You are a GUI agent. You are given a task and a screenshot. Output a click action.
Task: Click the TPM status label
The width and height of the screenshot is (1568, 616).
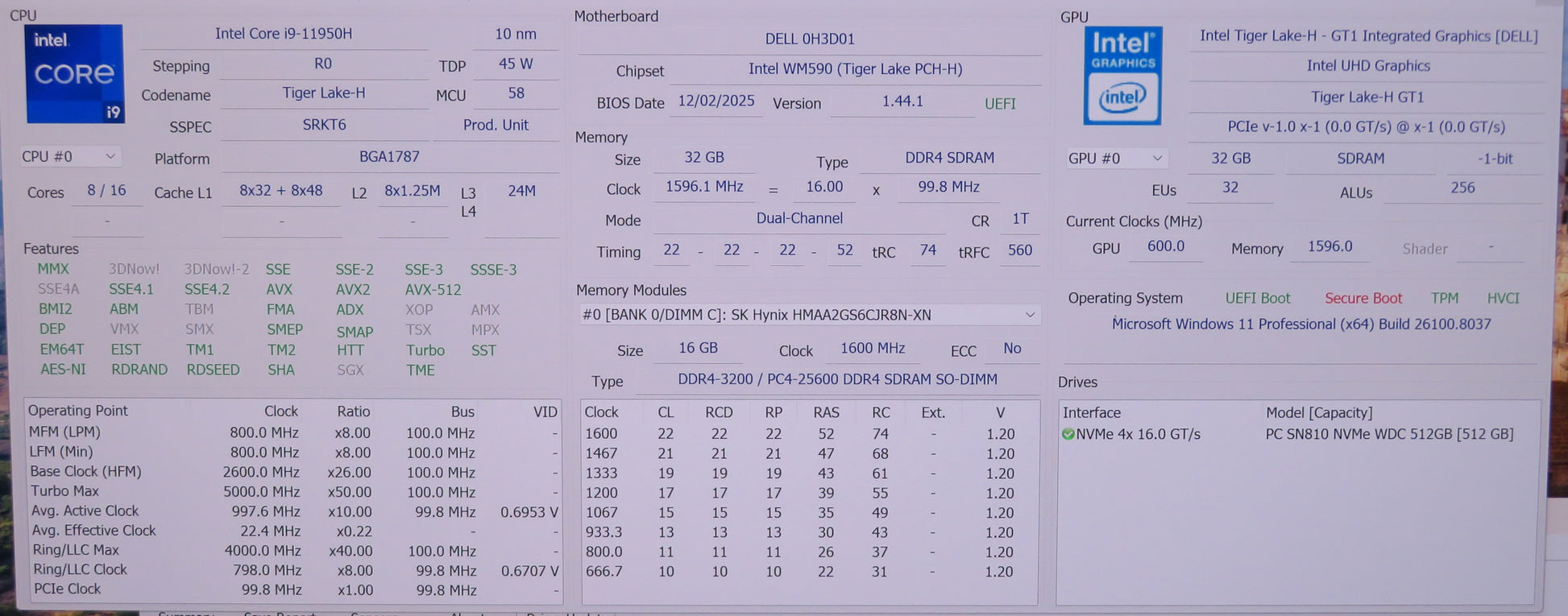click(1444, 298)
